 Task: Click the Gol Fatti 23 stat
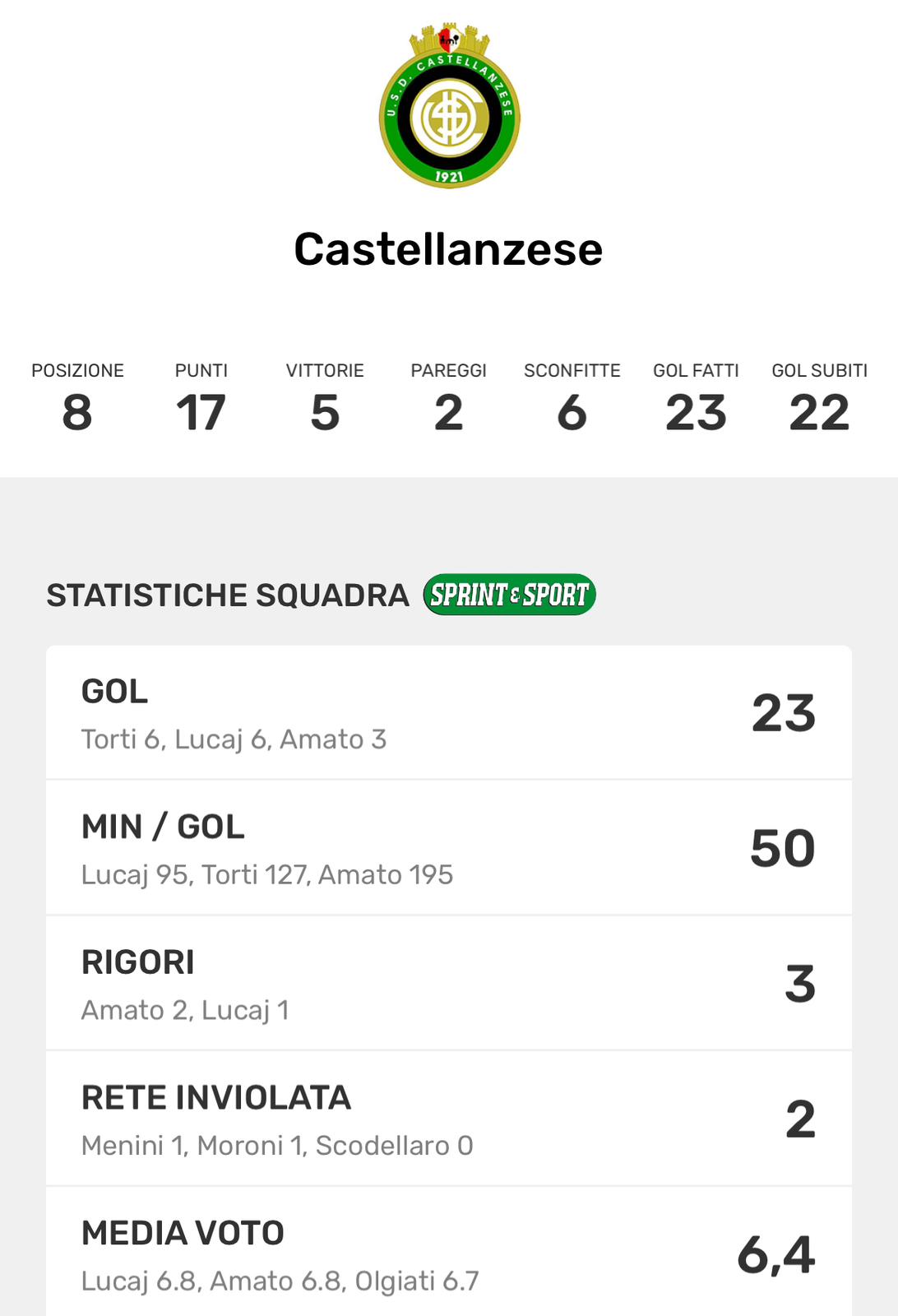point(696,399)
